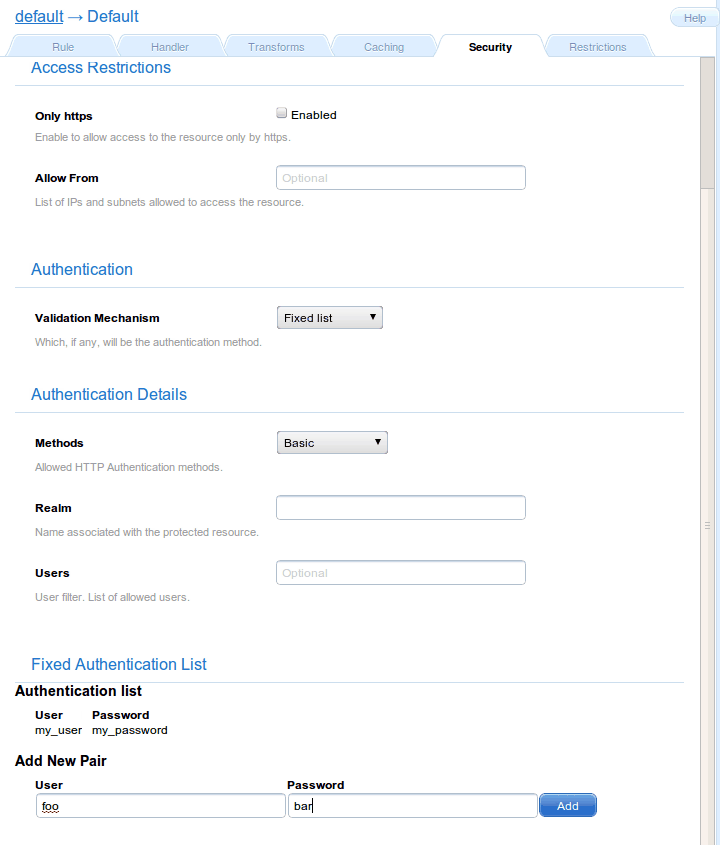720x845 pixels.
Task: Follow the default breadcrumb link
Action: pos(39,17)
